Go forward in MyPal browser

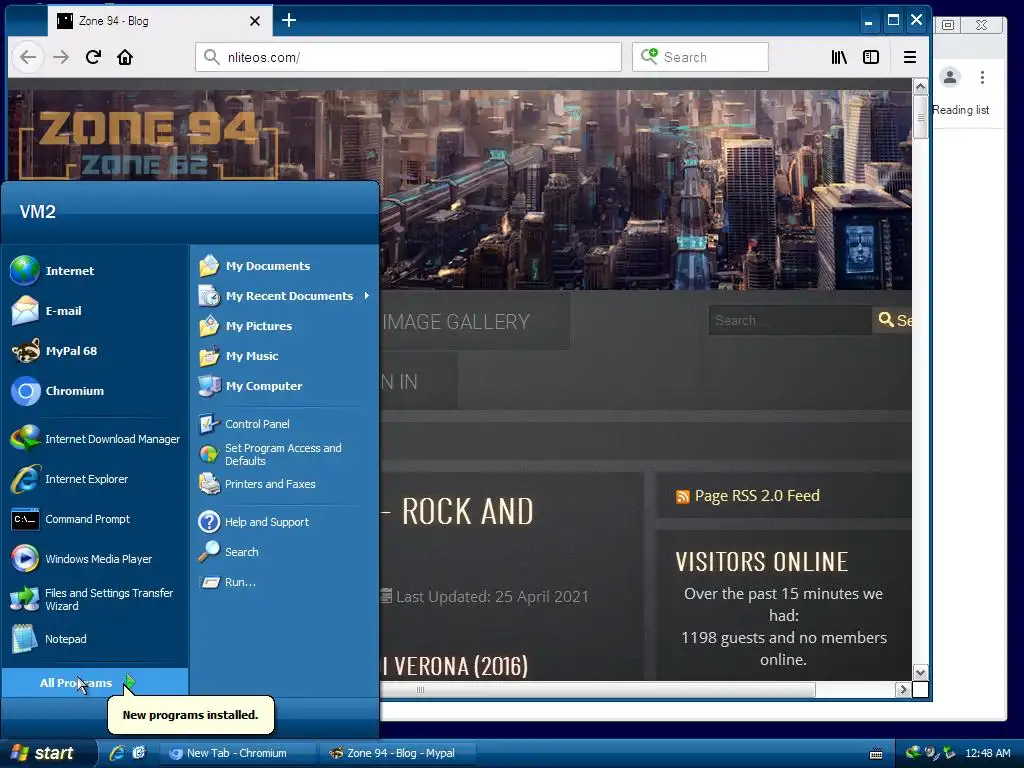coord(61,57)
